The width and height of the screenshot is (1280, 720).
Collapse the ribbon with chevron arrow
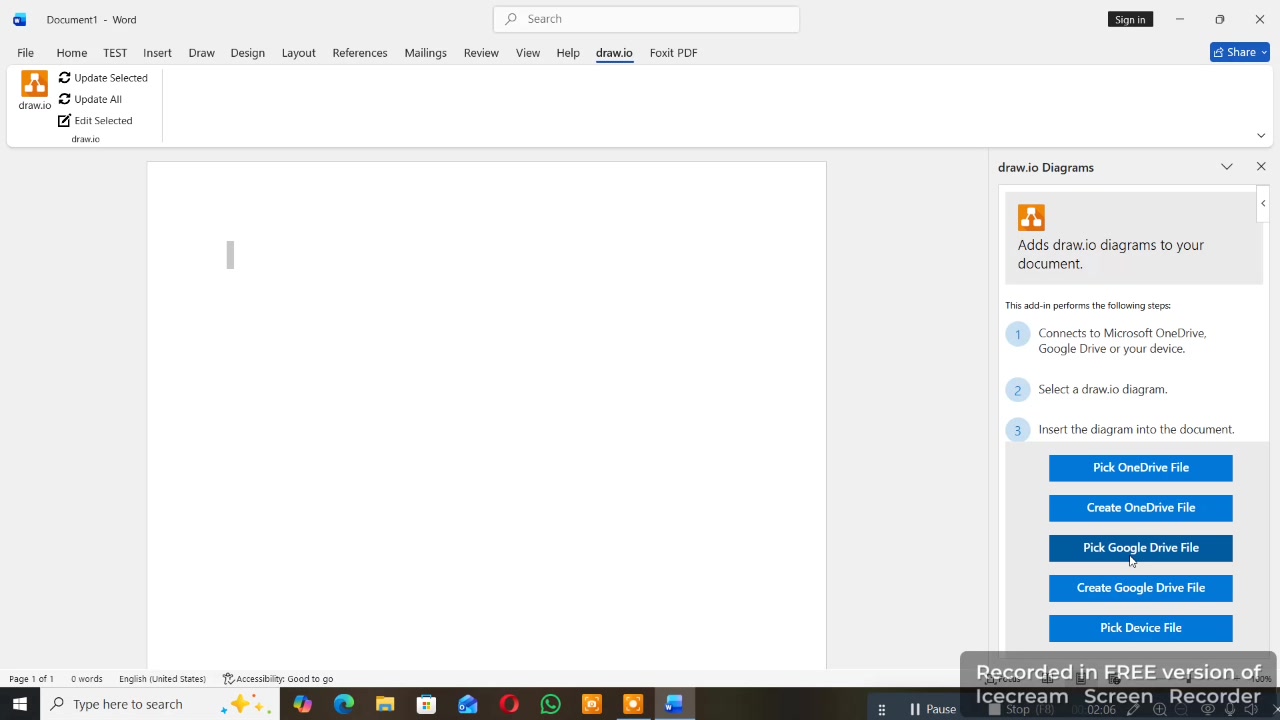click(1261, 136)
